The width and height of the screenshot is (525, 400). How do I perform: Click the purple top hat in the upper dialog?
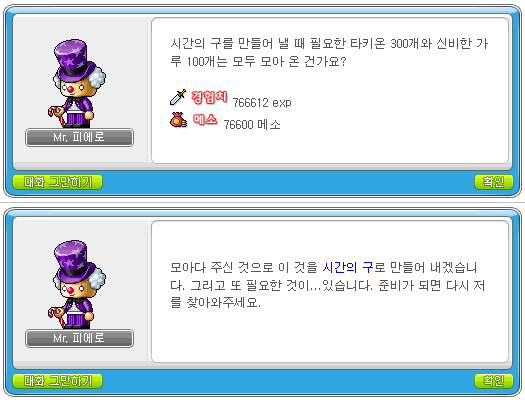[x=75, y=60]
